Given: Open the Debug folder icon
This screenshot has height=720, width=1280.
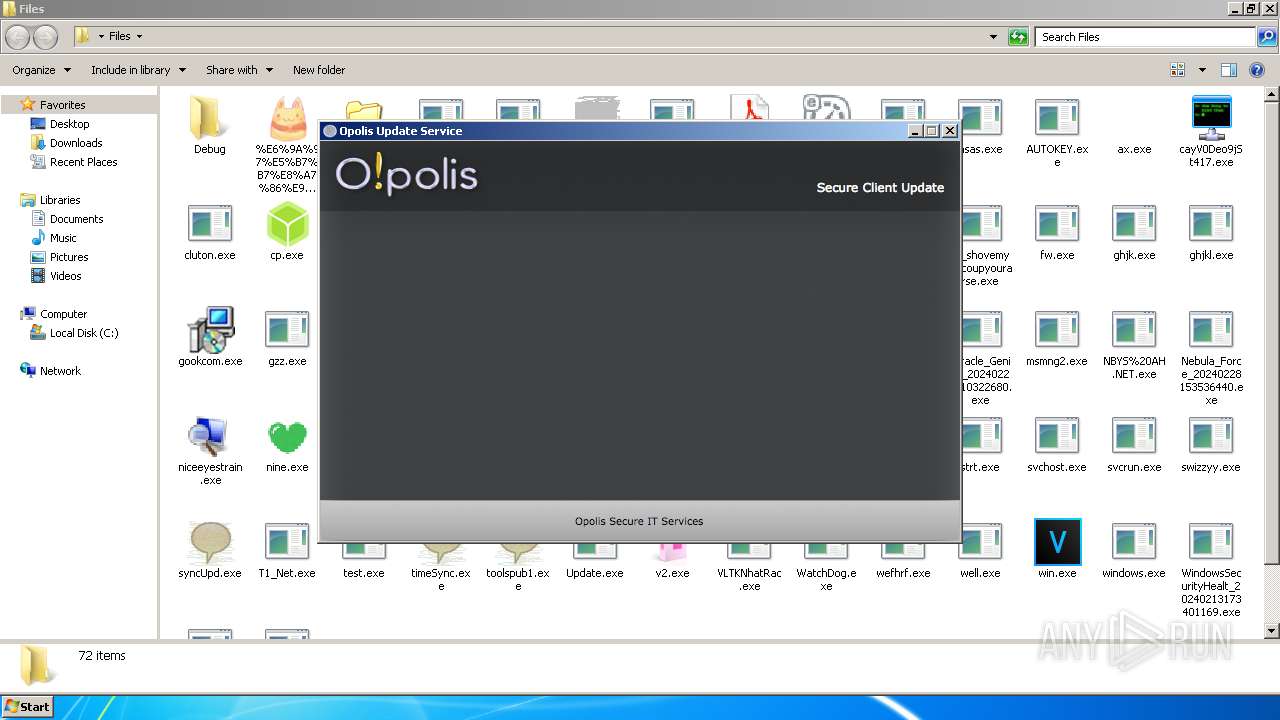Looking at the screenshot, I should (209, 119).
